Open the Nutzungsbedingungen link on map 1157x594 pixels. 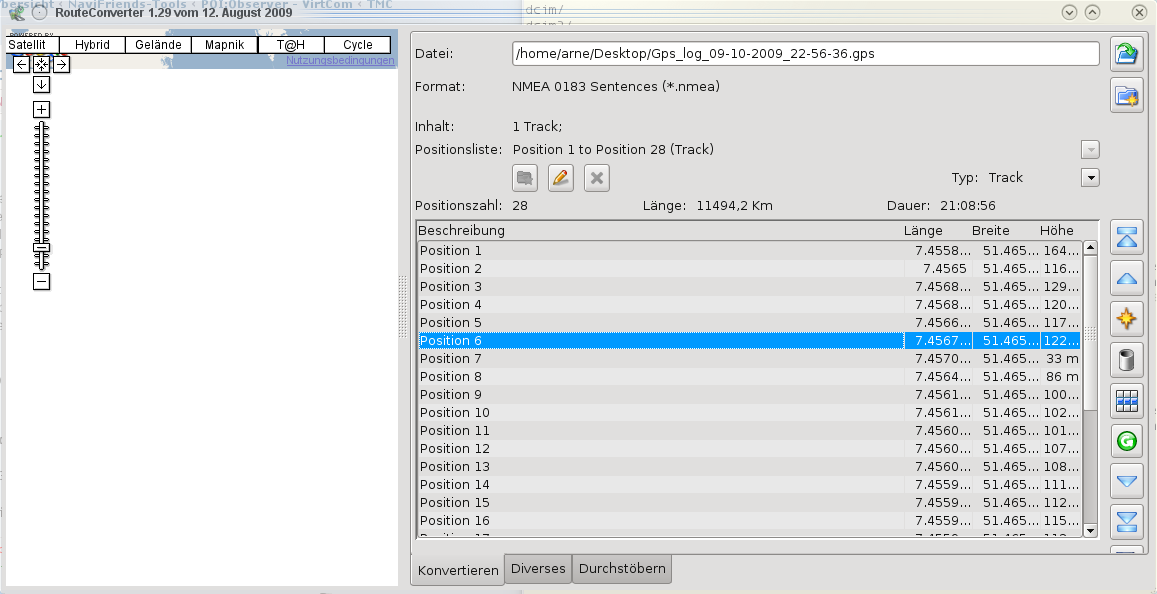pyautogui.click(x=340, y=61)
